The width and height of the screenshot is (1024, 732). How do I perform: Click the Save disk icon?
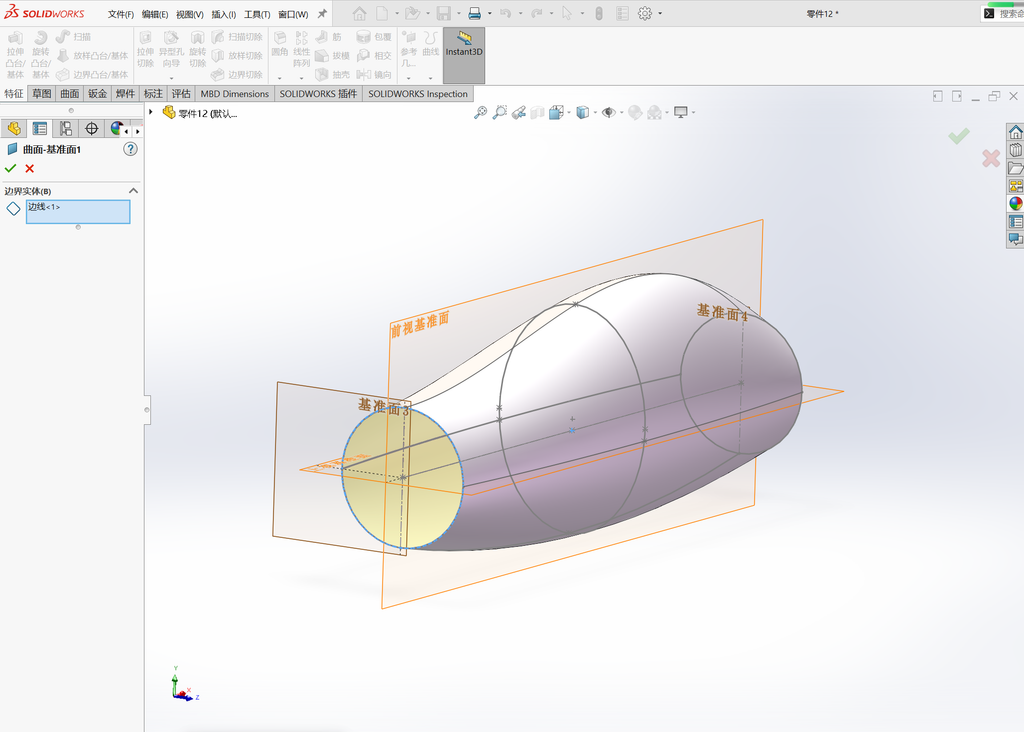tap(443, 13)
